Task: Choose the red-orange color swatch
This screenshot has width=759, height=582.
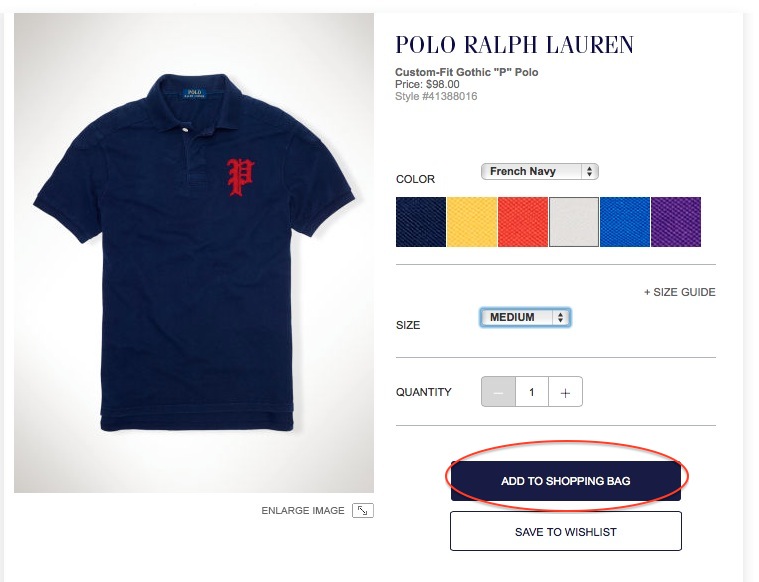Action: click(523, 222)
